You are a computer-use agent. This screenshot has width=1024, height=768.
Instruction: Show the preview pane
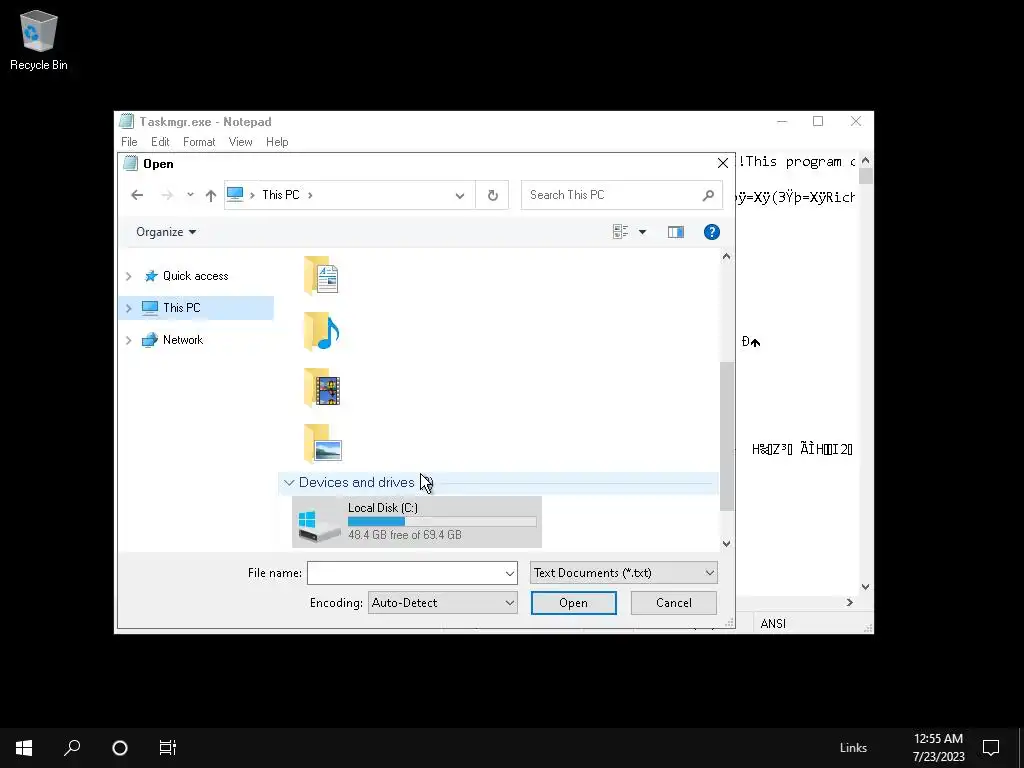pos(676,232)
